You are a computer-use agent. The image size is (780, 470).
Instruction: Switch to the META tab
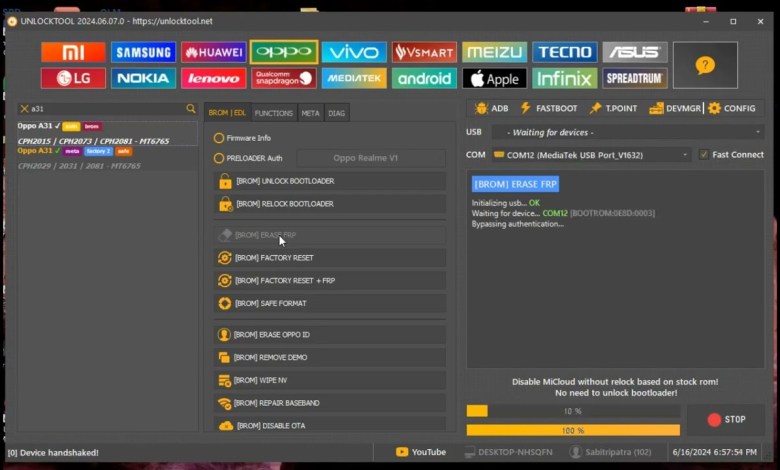click(x=310, y=113)
